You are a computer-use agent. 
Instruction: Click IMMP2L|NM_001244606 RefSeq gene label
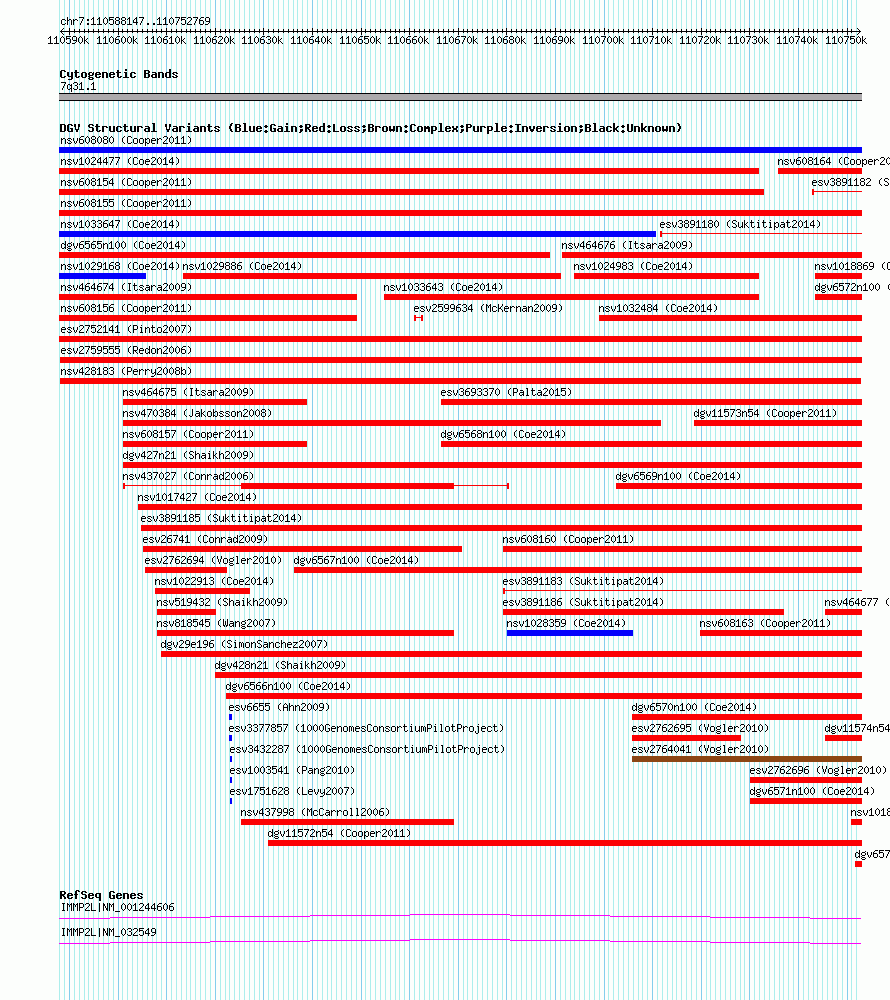pos(117,908)
